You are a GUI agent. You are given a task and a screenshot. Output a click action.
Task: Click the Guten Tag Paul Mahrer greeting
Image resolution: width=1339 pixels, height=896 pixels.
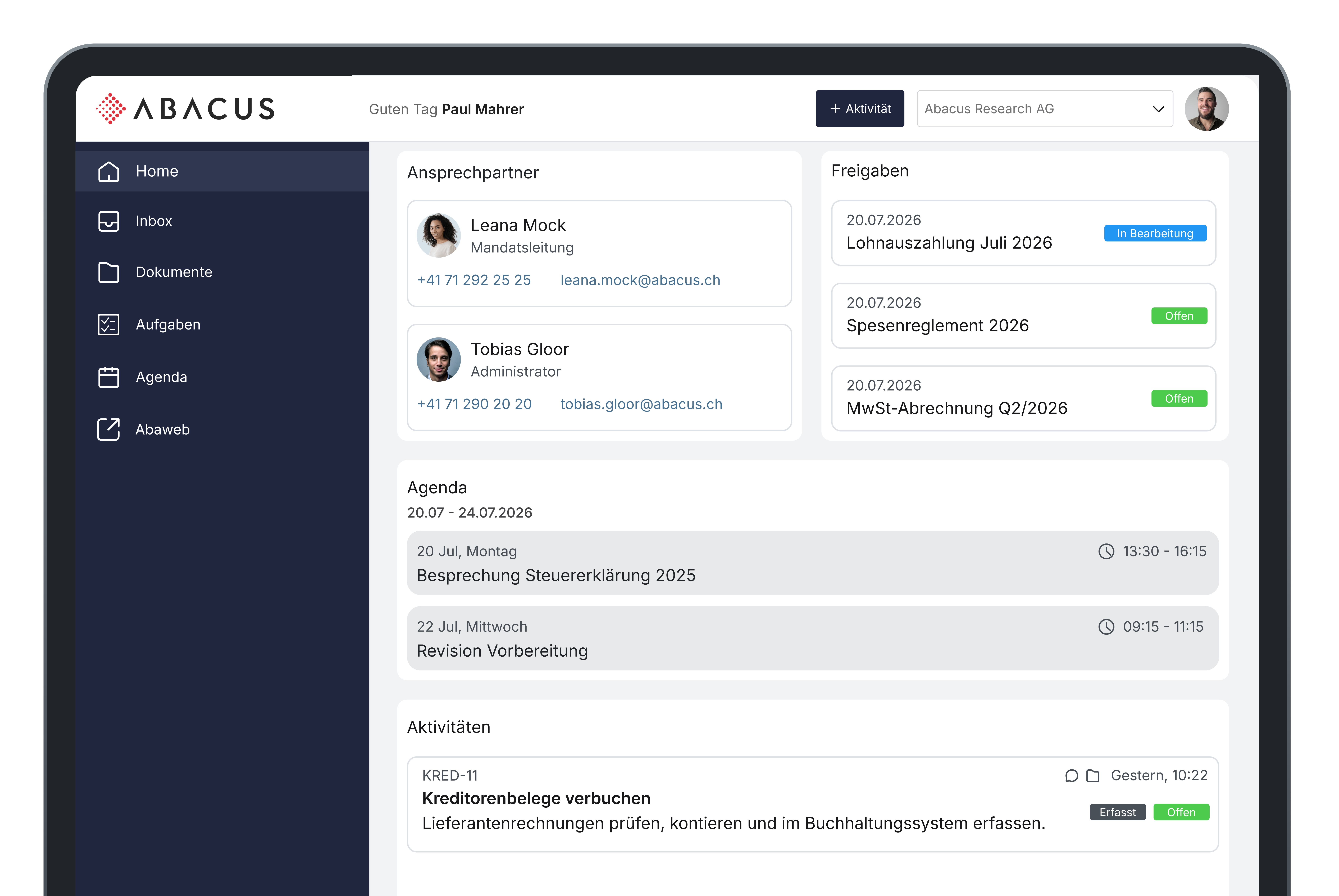click(446, 109)
